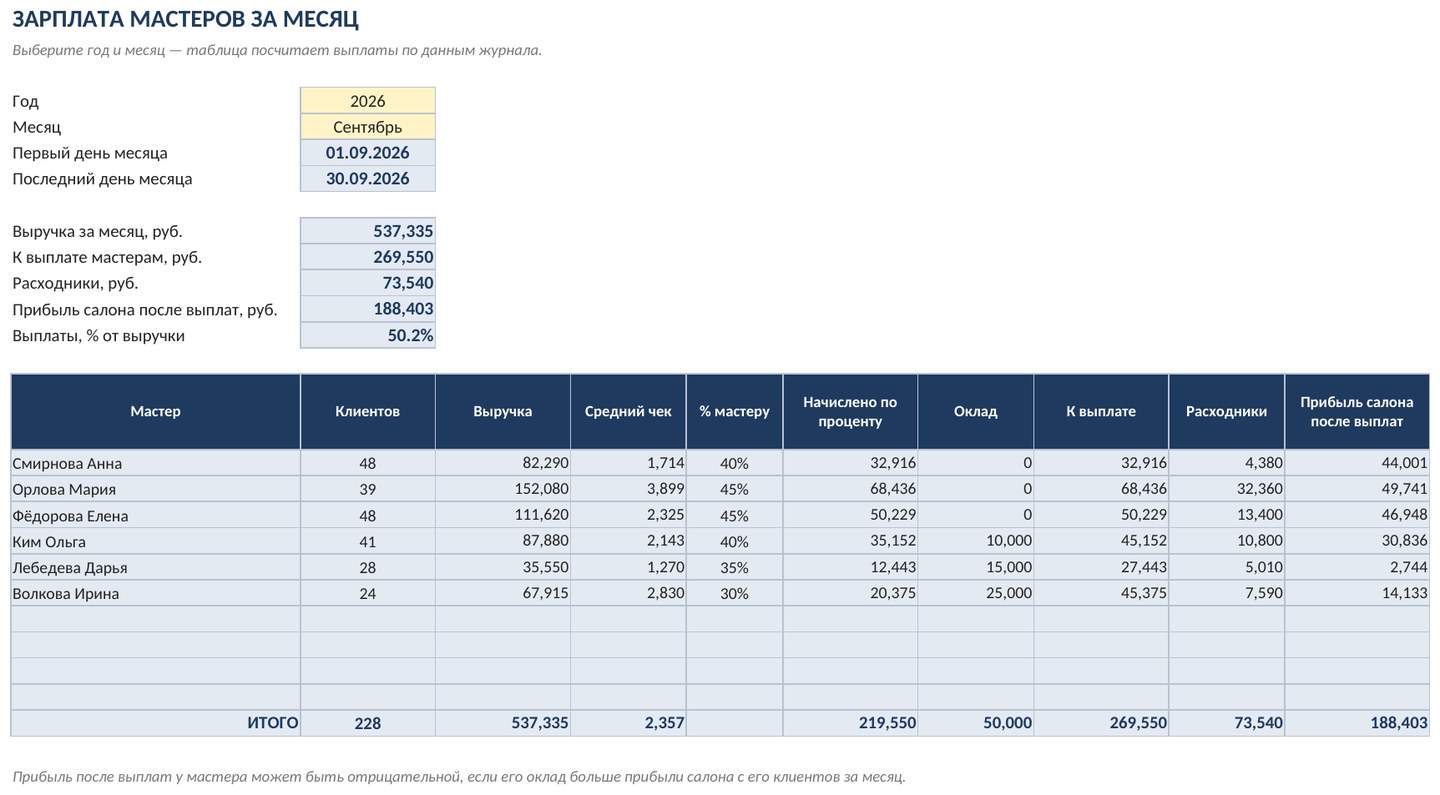Click Орлова Мария's average check 3,899
The image size is (1440, 795).
(x=628, y=489)
